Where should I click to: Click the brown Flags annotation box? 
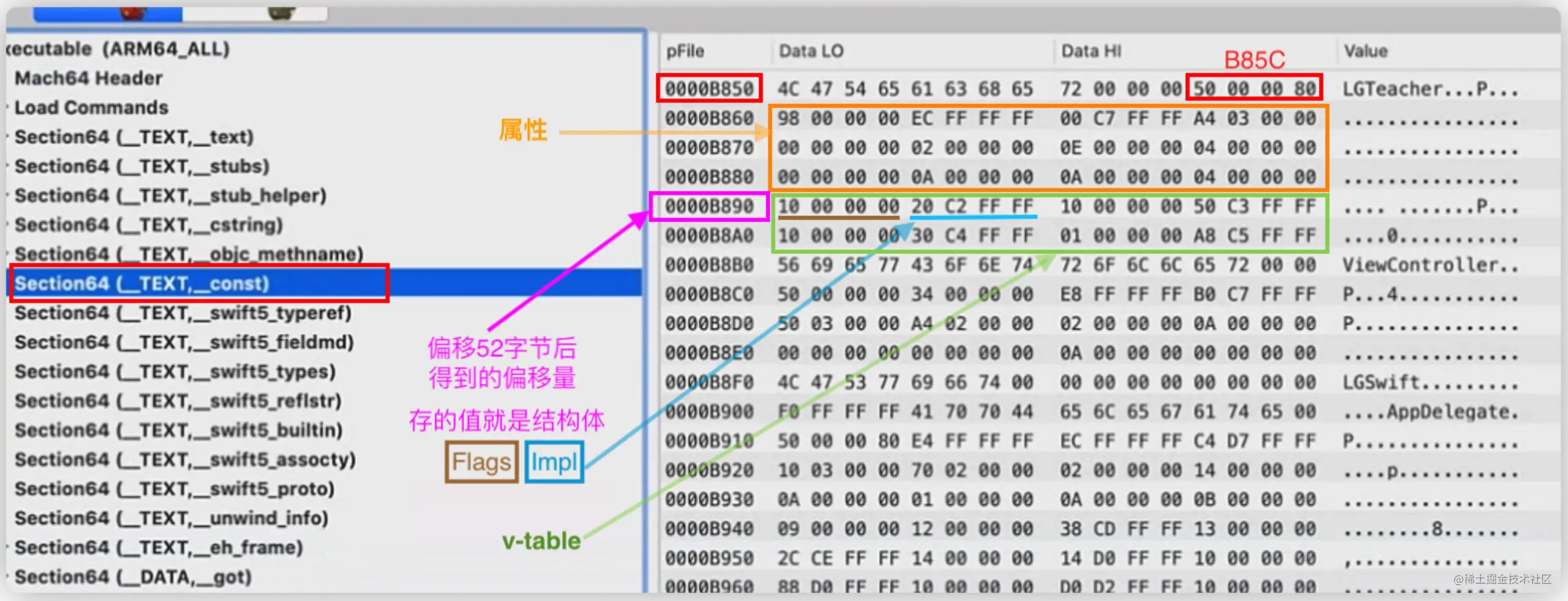coord(481,462)
